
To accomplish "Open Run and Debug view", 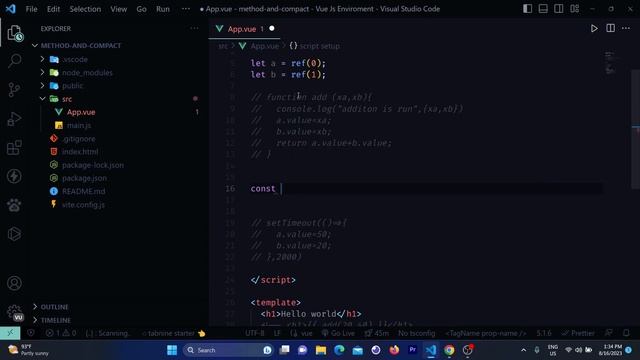I will click(x=15, y=119).
